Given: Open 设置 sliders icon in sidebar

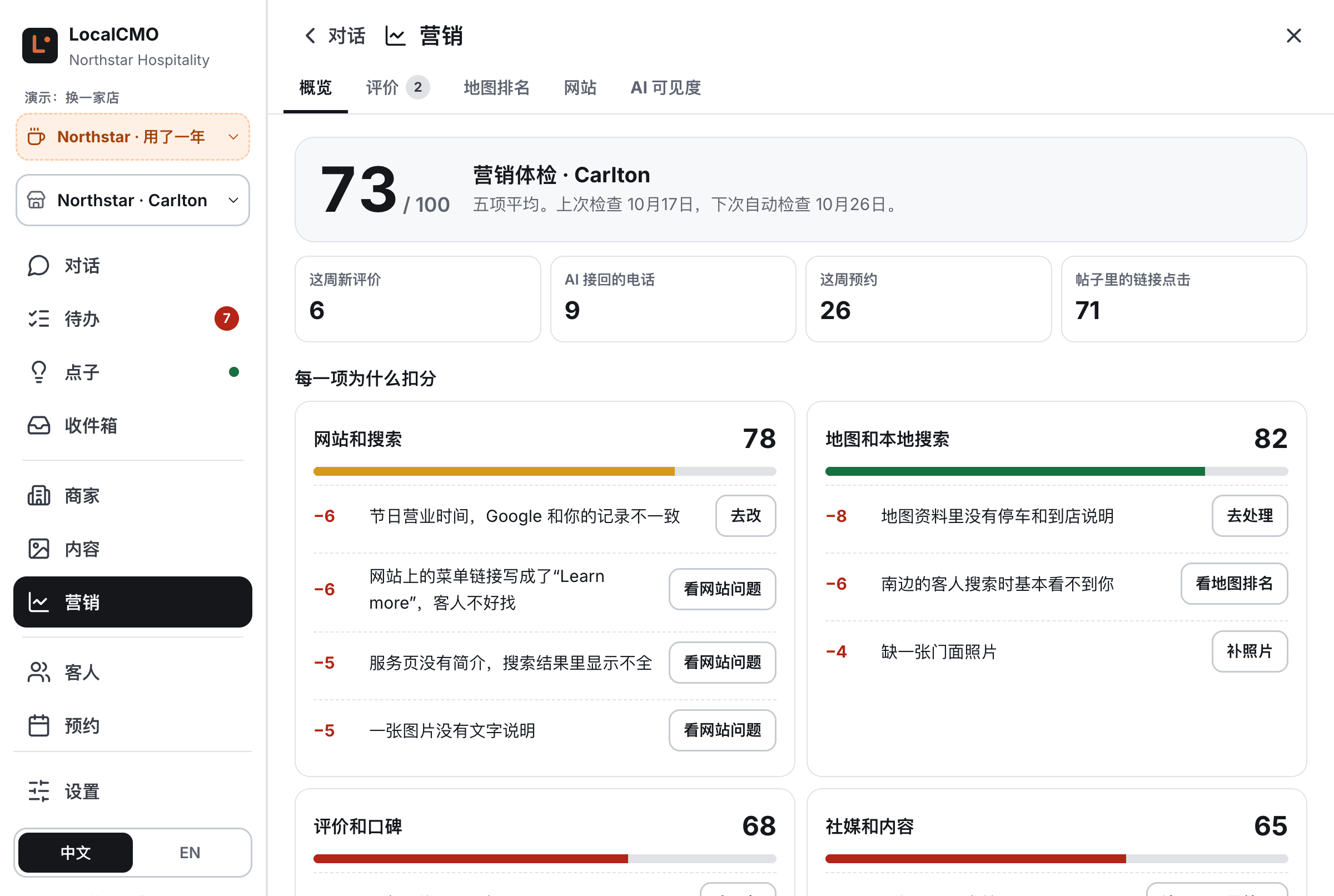Looking at the screenshot, I should pyautogui.click(x=38, y=792).
